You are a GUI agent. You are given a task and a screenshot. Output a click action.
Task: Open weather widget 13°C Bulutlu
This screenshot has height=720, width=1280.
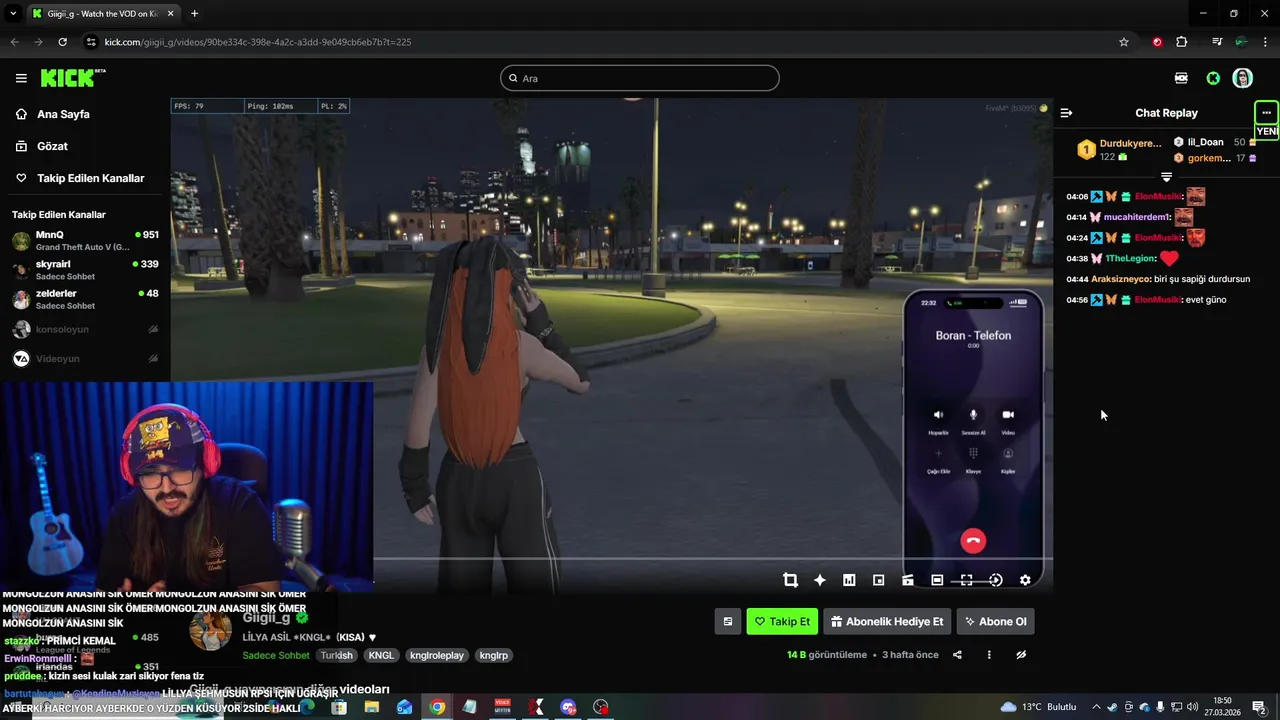pyautogui.click(x=1039, y=707)
